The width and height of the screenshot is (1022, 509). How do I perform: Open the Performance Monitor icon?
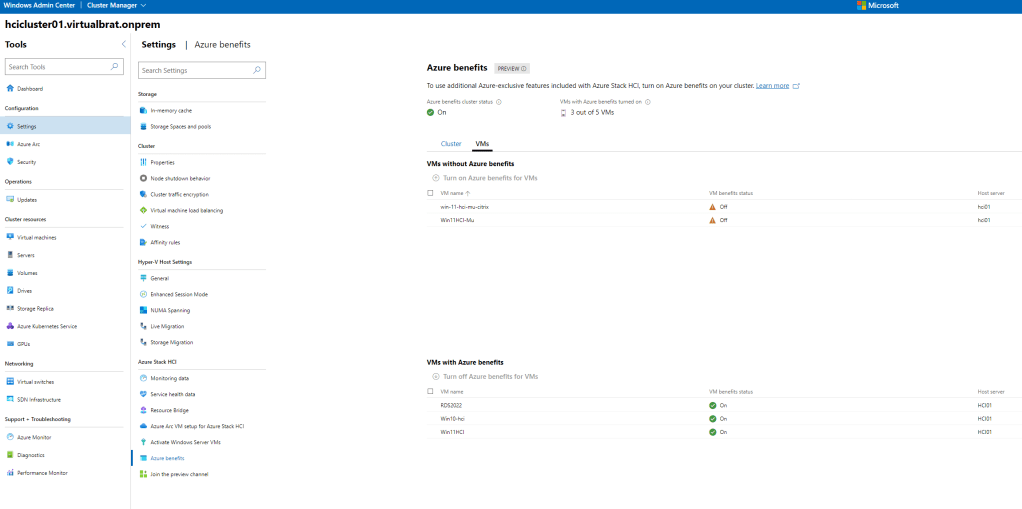[x=10, y=472]
